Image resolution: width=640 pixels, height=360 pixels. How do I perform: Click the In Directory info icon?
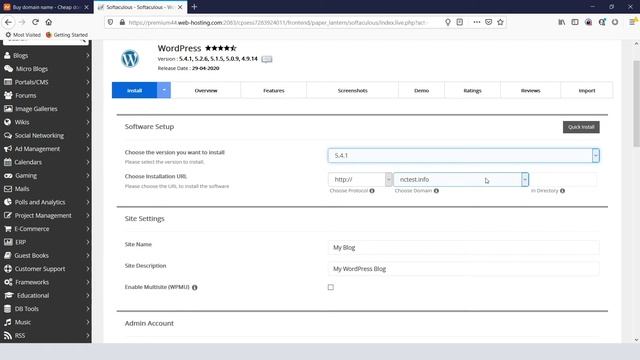tap(562, 191)
